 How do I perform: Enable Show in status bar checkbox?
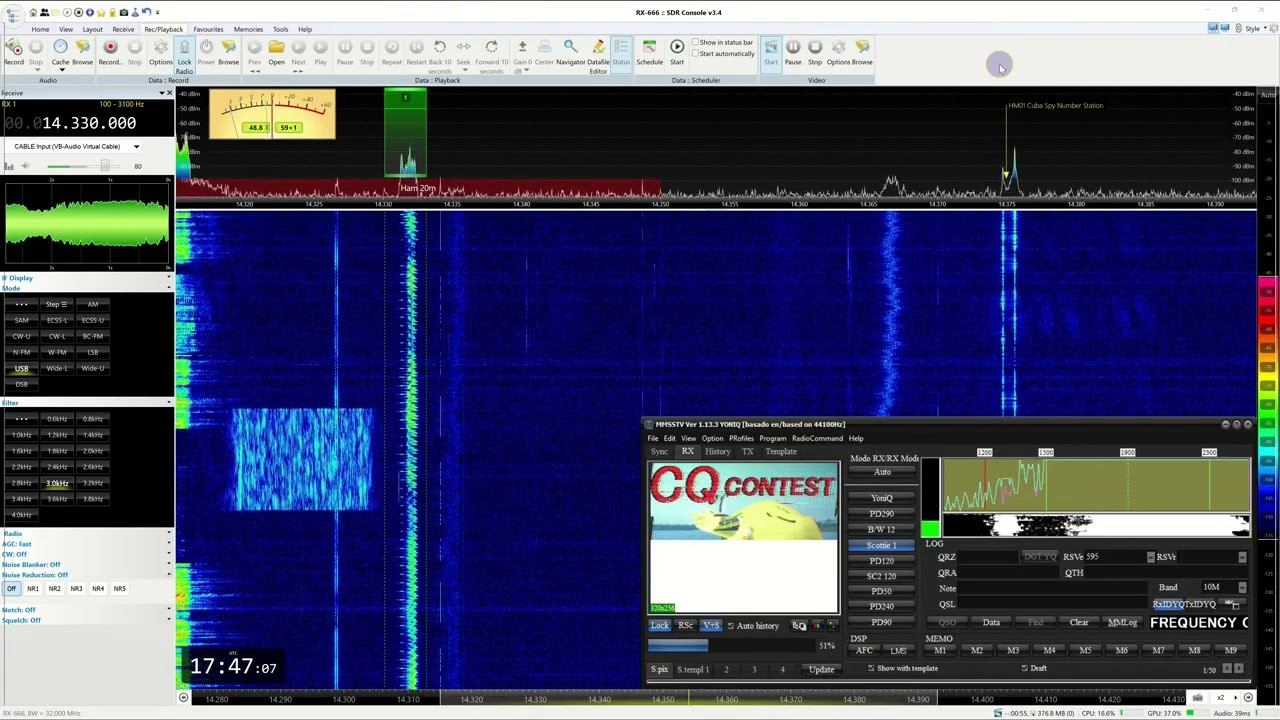(x=696, y=43)
